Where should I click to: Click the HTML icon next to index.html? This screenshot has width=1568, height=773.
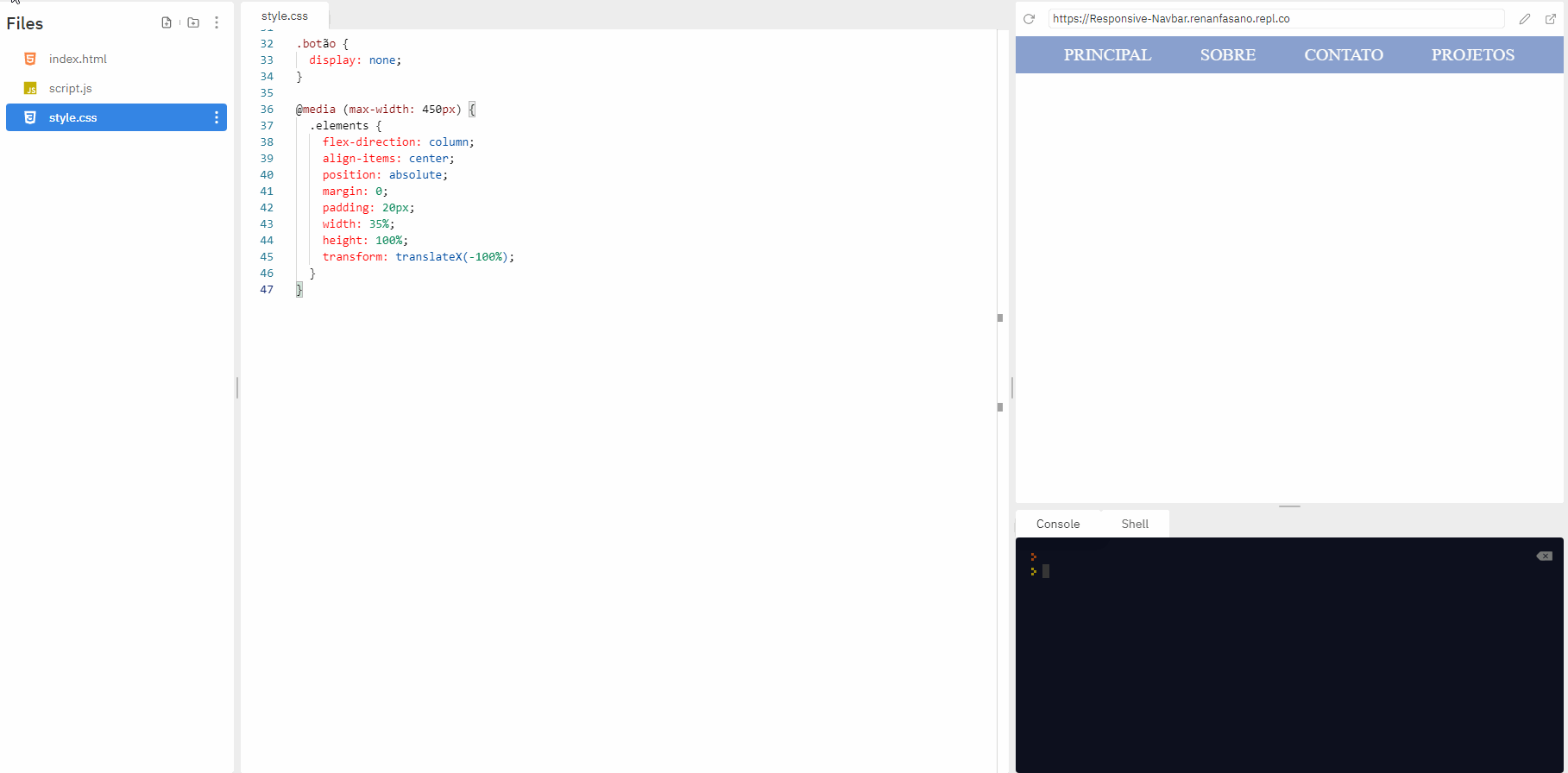30,59
